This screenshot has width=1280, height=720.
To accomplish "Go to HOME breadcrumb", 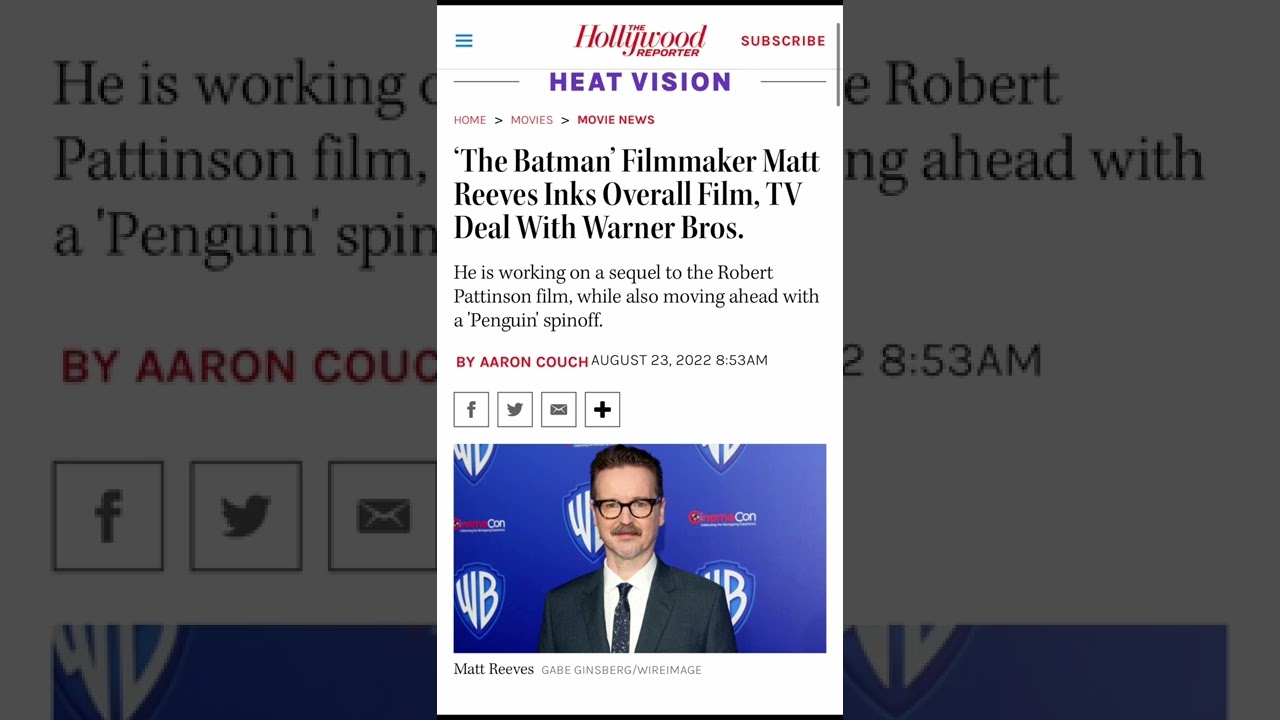I will coord(470,120).
